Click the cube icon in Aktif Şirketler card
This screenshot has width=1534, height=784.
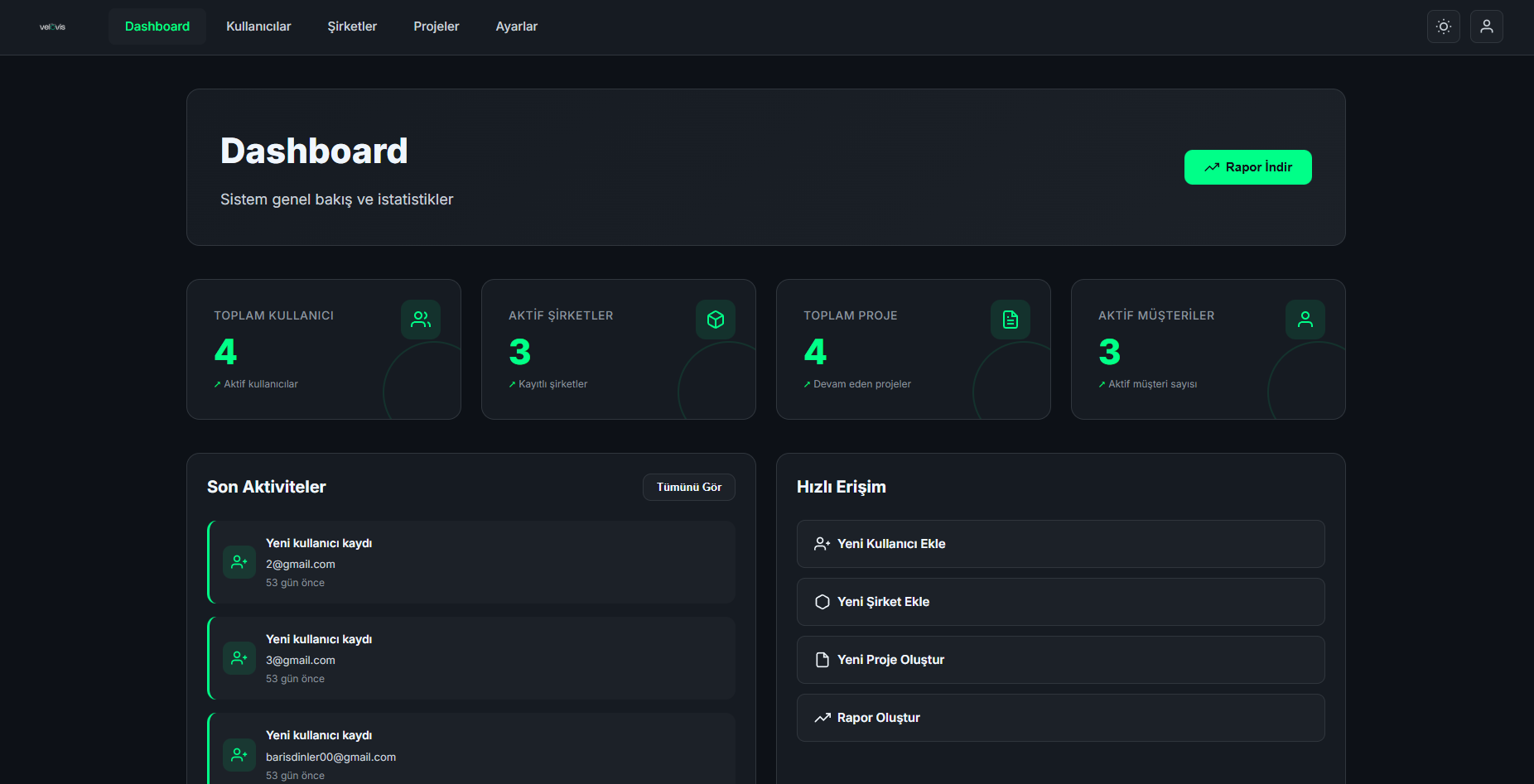[x=716, y=320]
